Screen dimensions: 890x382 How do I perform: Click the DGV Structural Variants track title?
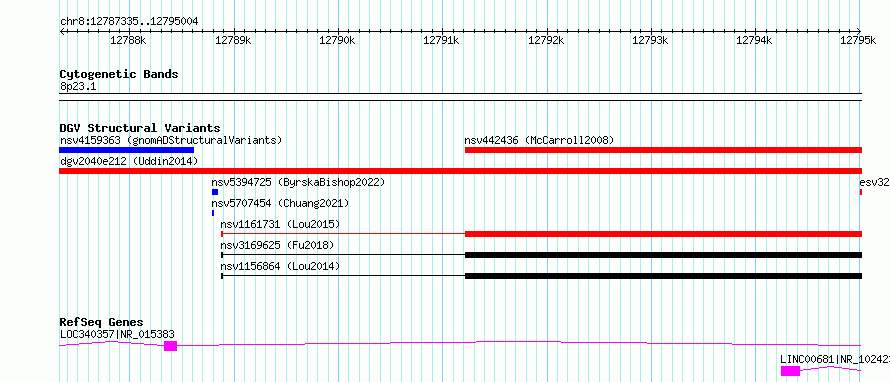click(140, 128)
